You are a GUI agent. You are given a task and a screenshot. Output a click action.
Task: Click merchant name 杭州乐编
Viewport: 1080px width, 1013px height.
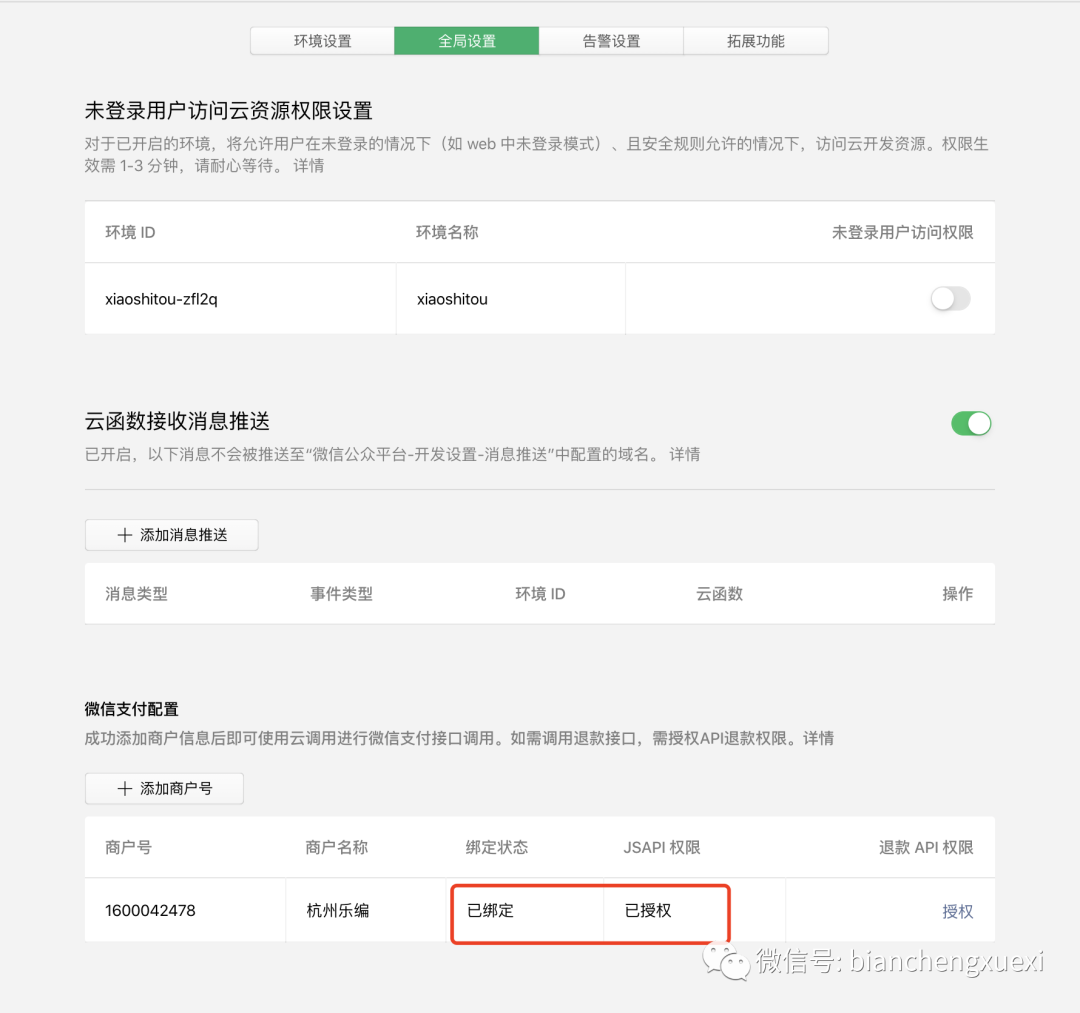[x=338, y=910]
